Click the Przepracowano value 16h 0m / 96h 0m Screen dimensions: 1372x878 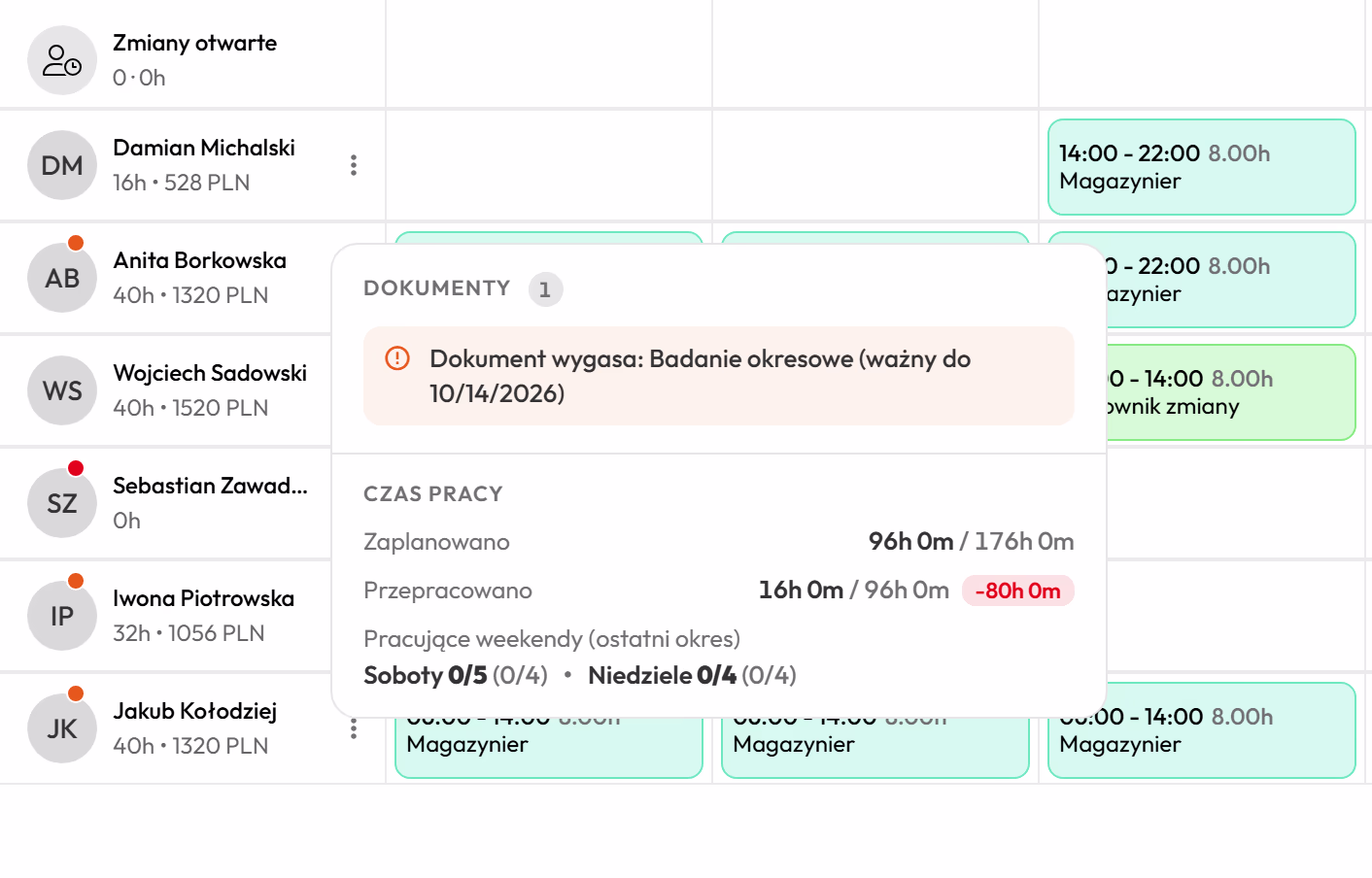pyautogui.click(x=853, y=590)
